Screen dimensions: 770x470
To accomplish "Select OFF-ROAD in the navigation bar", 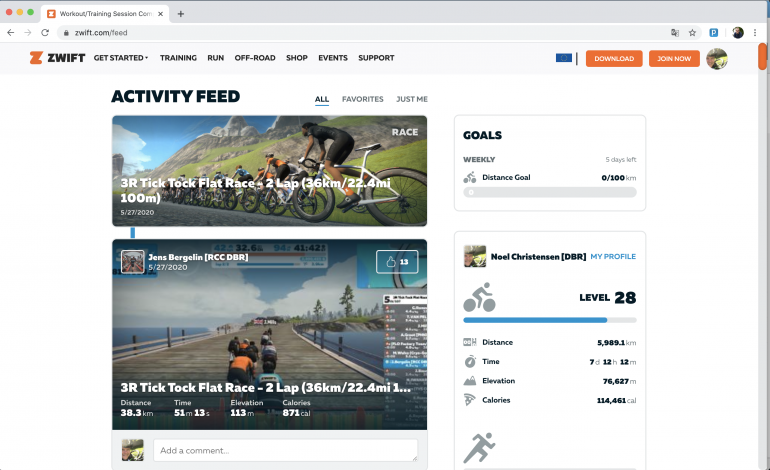I will point(255,58).
